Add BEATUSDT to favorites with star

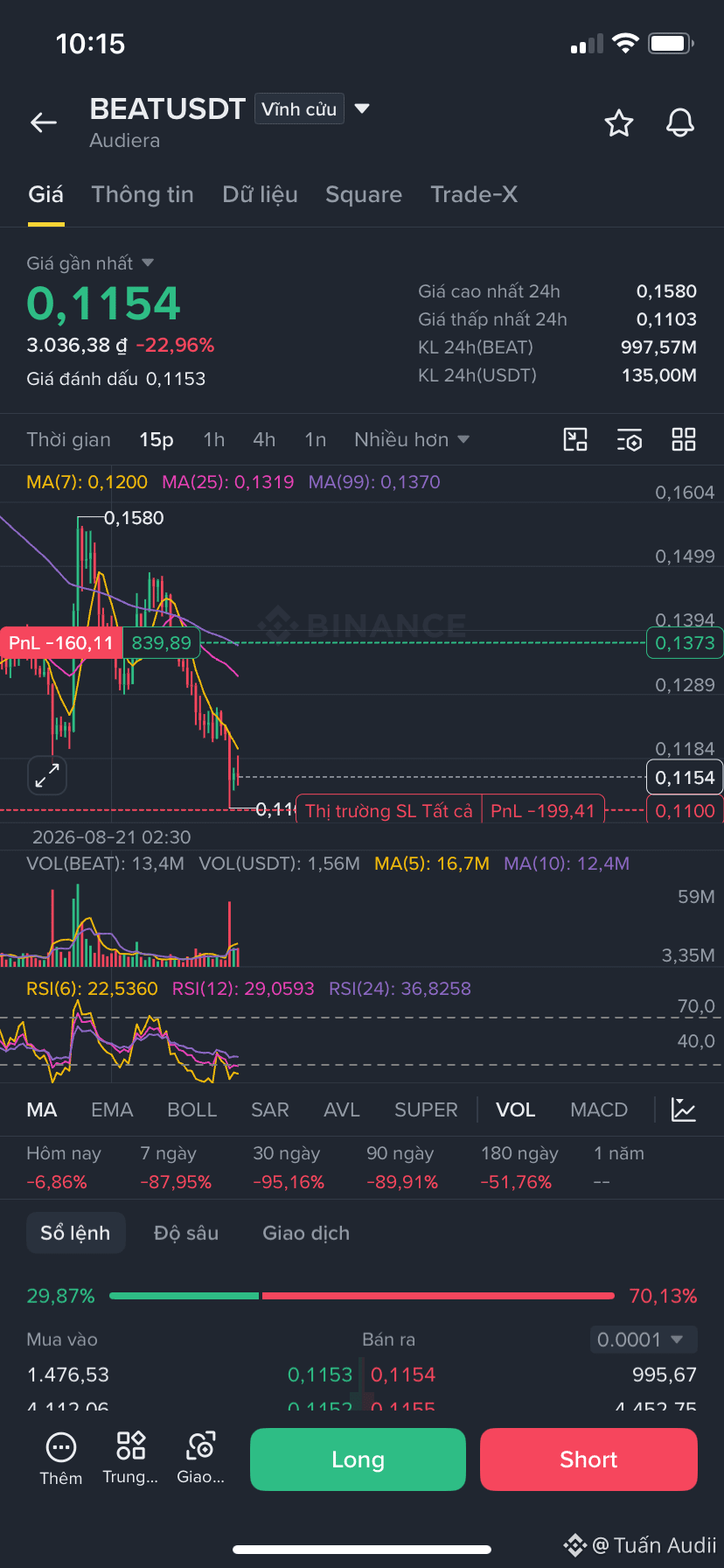pyautogui.click(x=619, y=123)
